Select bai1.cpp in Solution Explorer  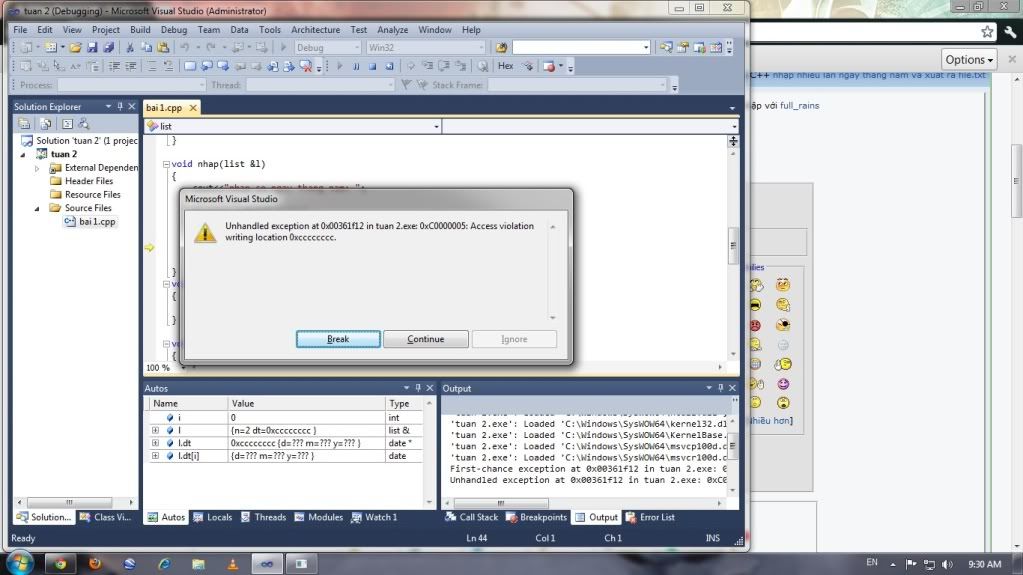97,222
